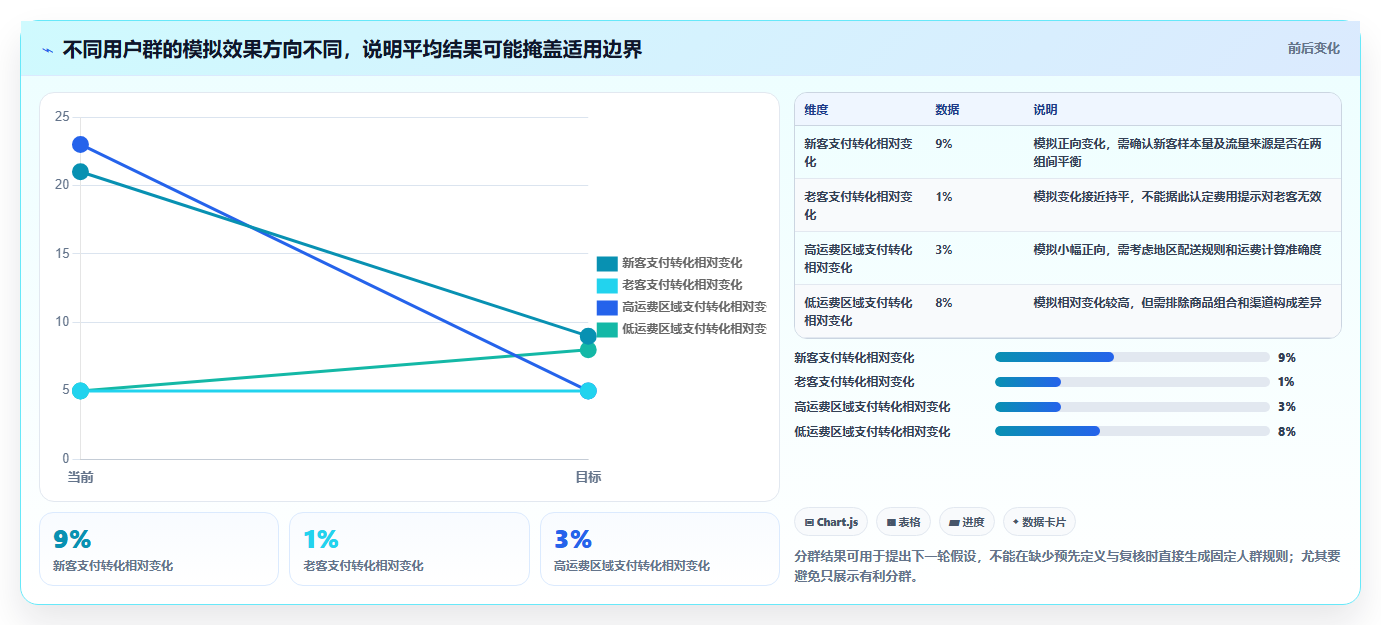This screenshot has width=1381, height=625.
Task: Click the 目标 x-axis label
Action: pos(588,478)
